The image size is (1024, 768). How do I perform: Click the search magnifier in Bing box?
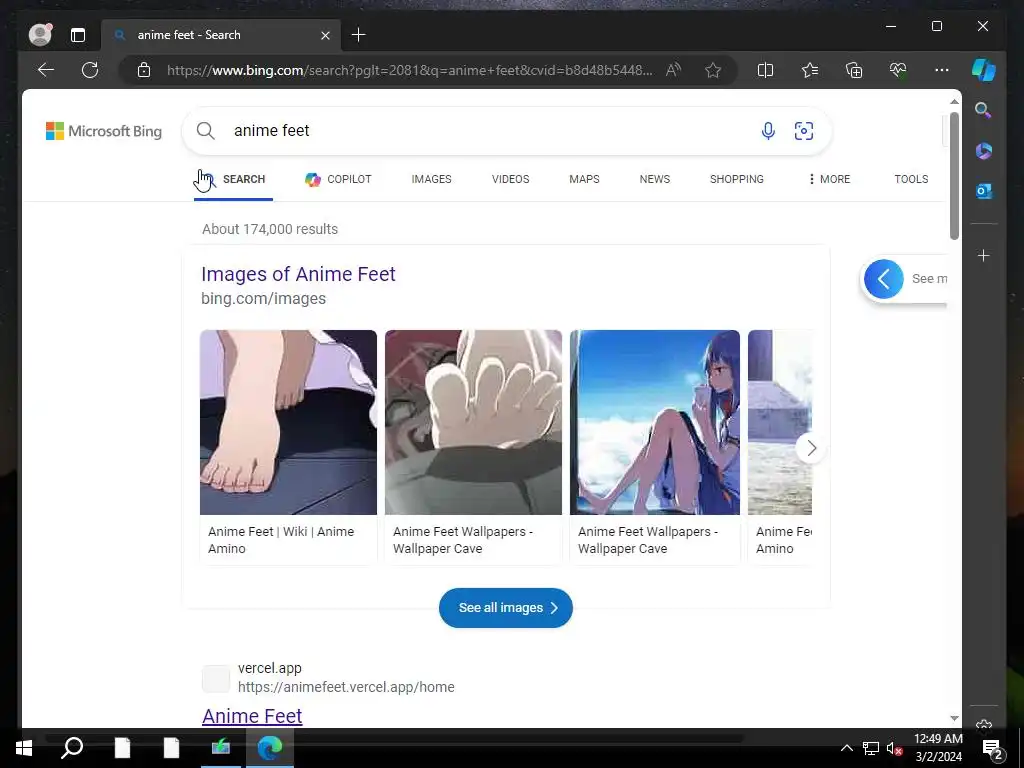point(206,131)
